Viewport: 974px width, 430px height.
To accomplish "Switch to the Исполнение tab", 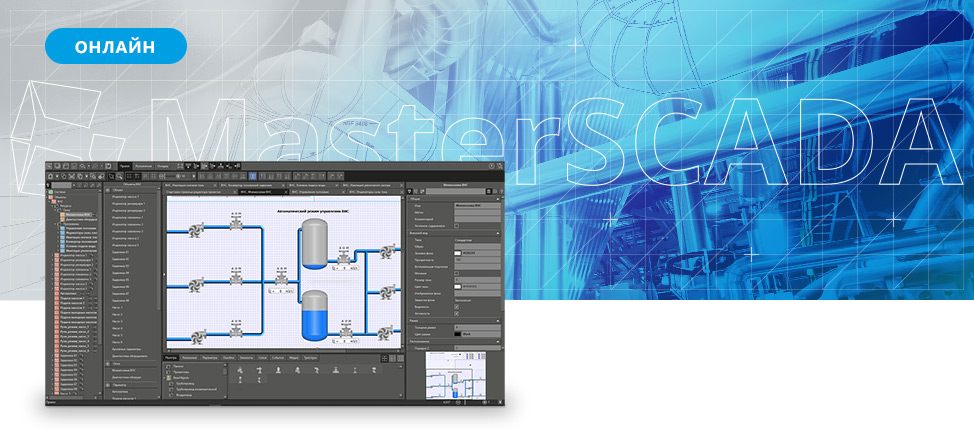I will (x=144, y=166).
